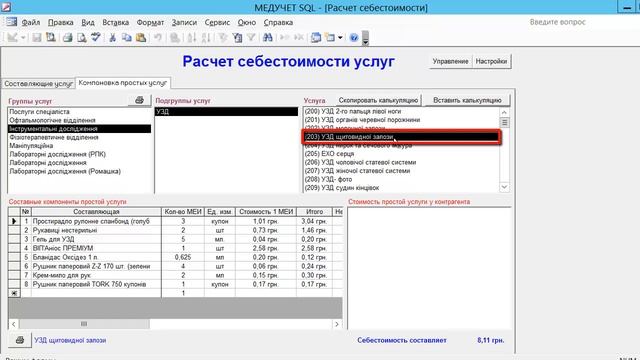Open the Database Window toolbar icon
Viewport: 640px width, 360px height.
tap(316, 38)
